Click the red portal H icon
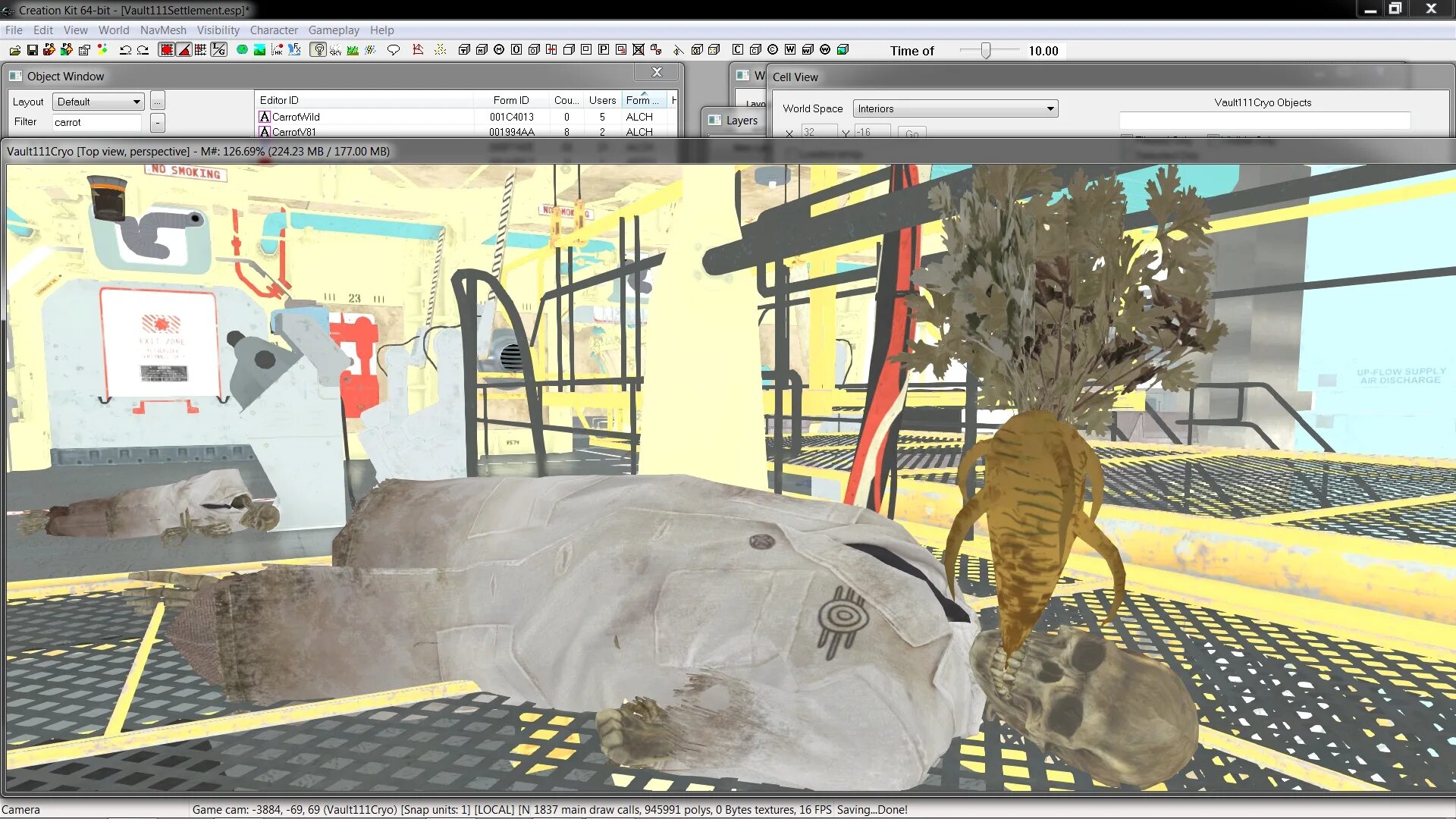 551,50
